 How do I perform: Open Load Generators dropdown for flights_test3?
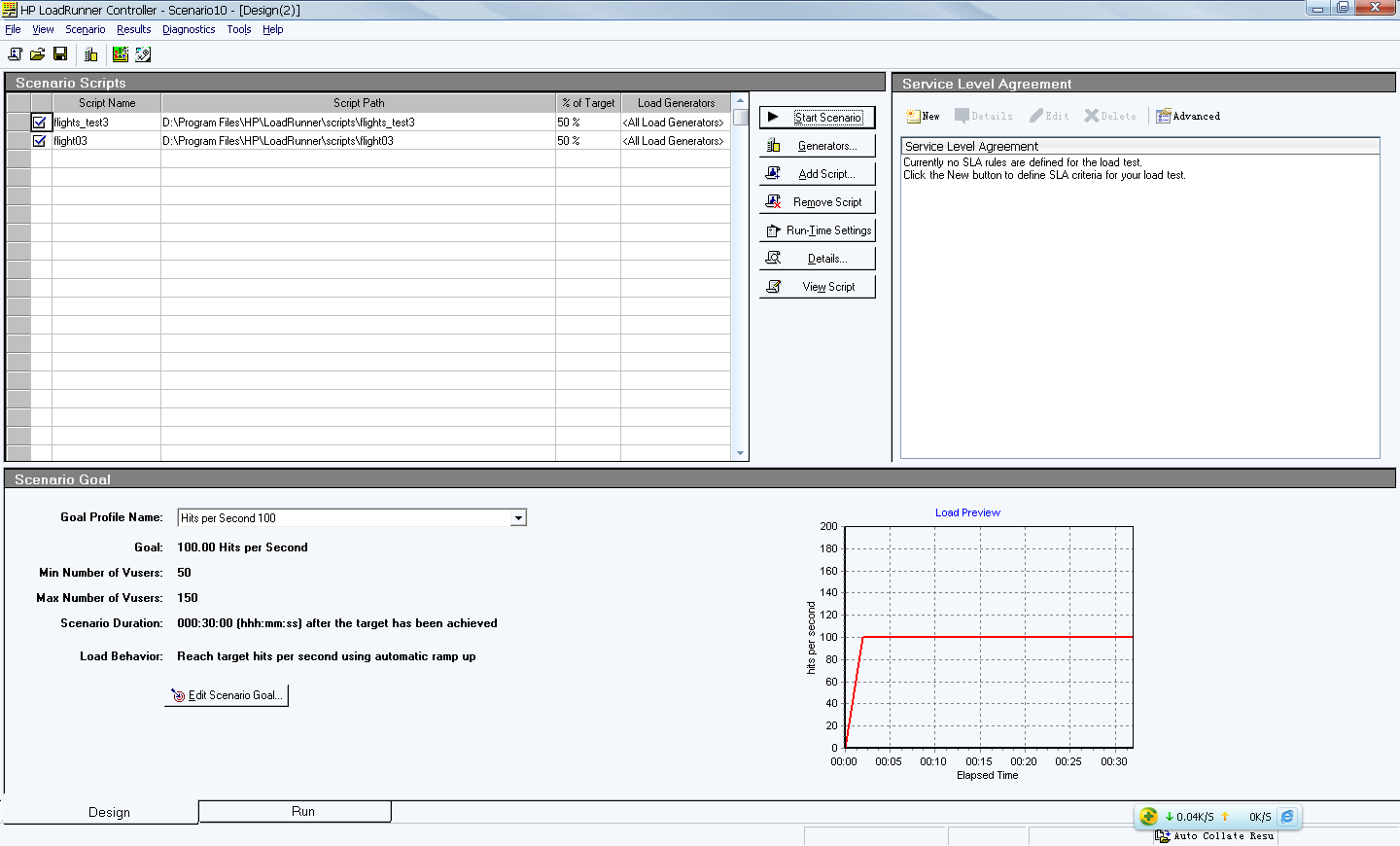(x=675, y=123)
